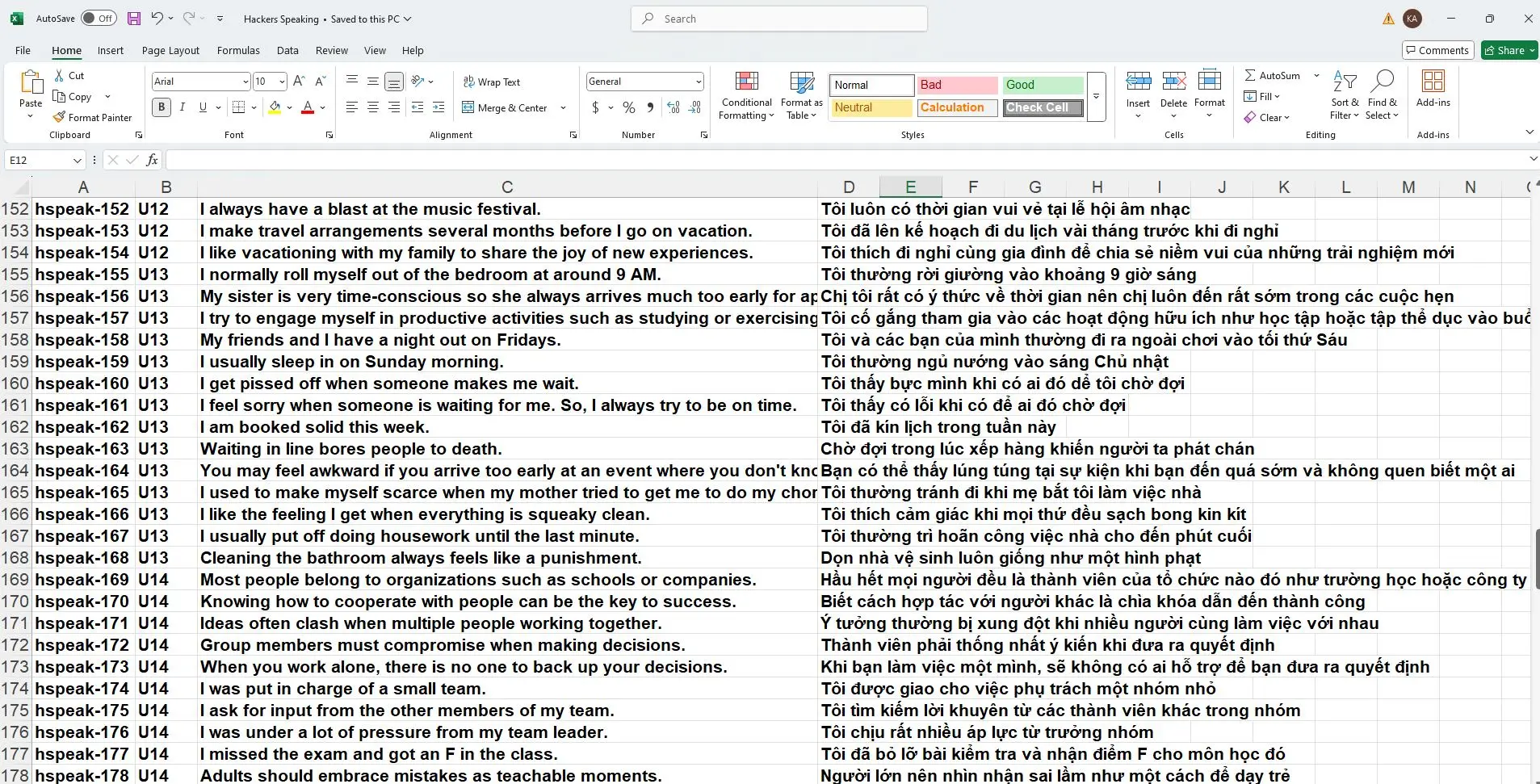
Task: Toggle Wrap Text for the cell
Action: [x=491, y=82]
